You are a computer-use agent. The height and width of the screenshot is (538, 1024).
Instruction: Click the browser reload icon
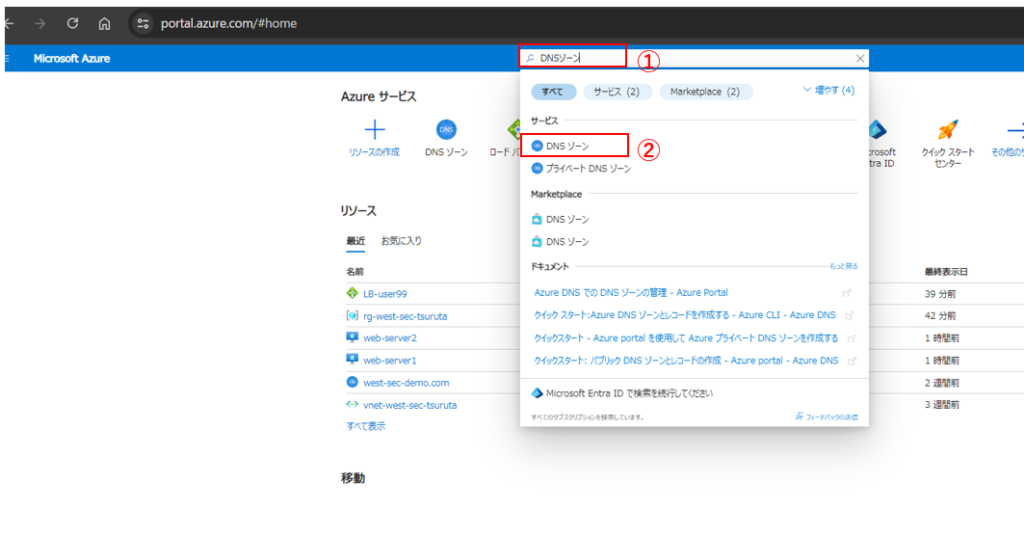[x=72, y=24]
